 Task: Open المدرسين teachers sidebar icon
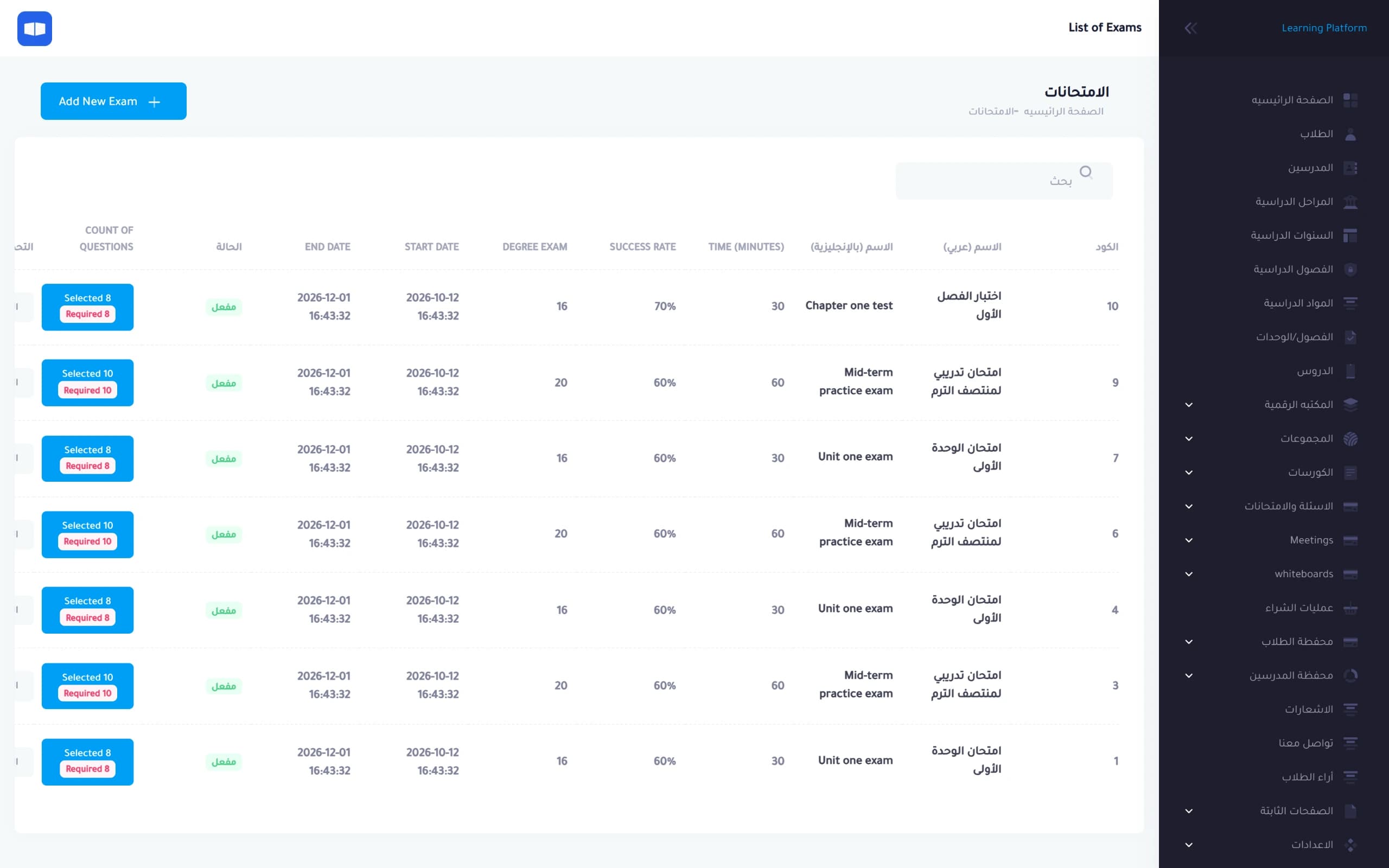[1350, 168]
